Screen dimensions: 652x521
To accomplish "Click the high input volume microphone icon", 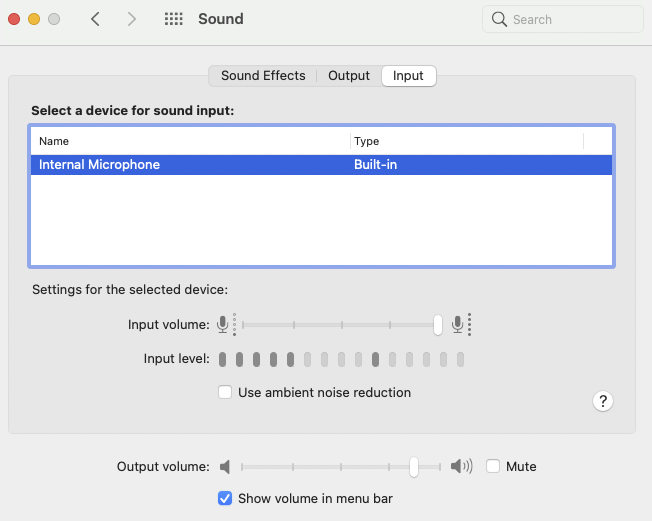I will pyautogui.click(x=458, y=324).
